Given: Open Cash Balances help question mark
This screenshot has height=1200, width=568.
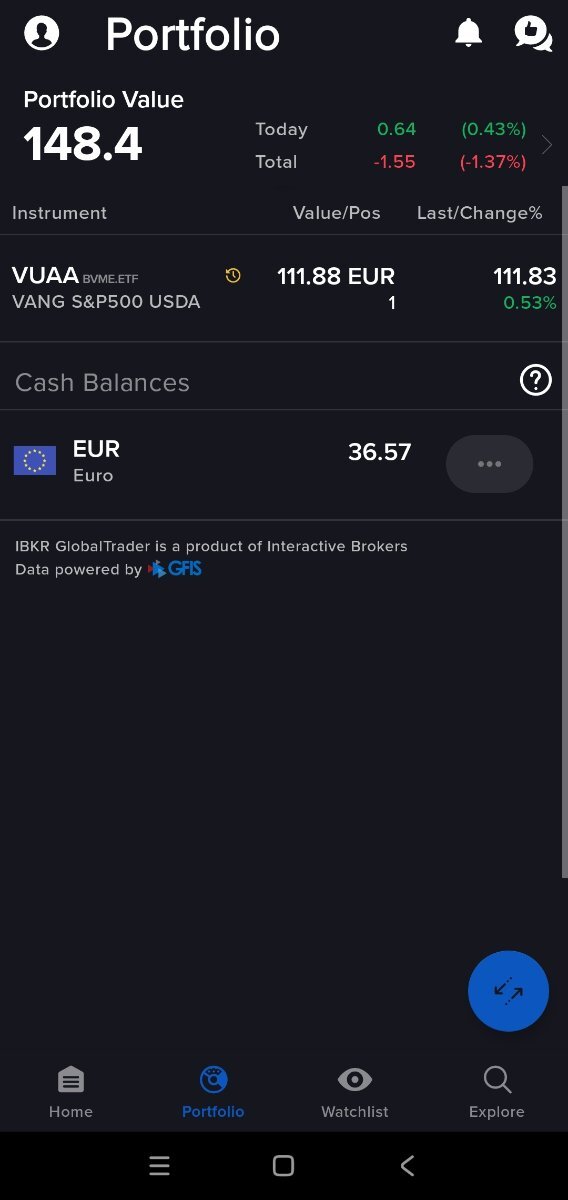Looking at the screenshot, I should coord(536,380).
